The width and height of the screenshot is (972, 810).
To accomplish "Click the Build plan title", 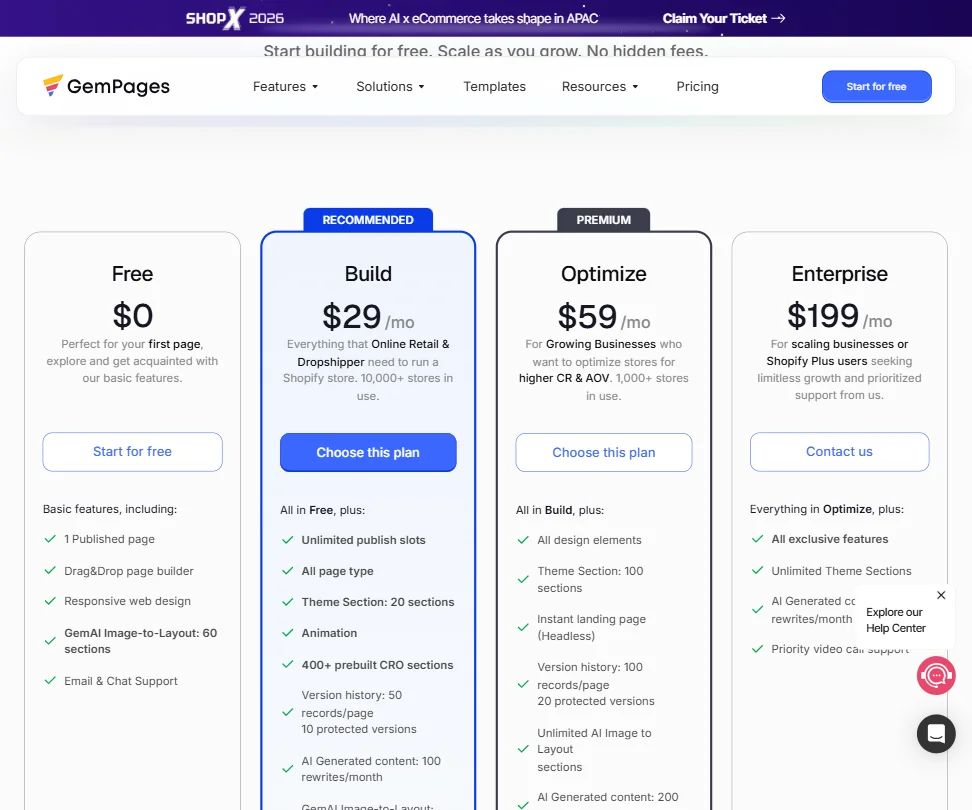I will pos(368,274).
